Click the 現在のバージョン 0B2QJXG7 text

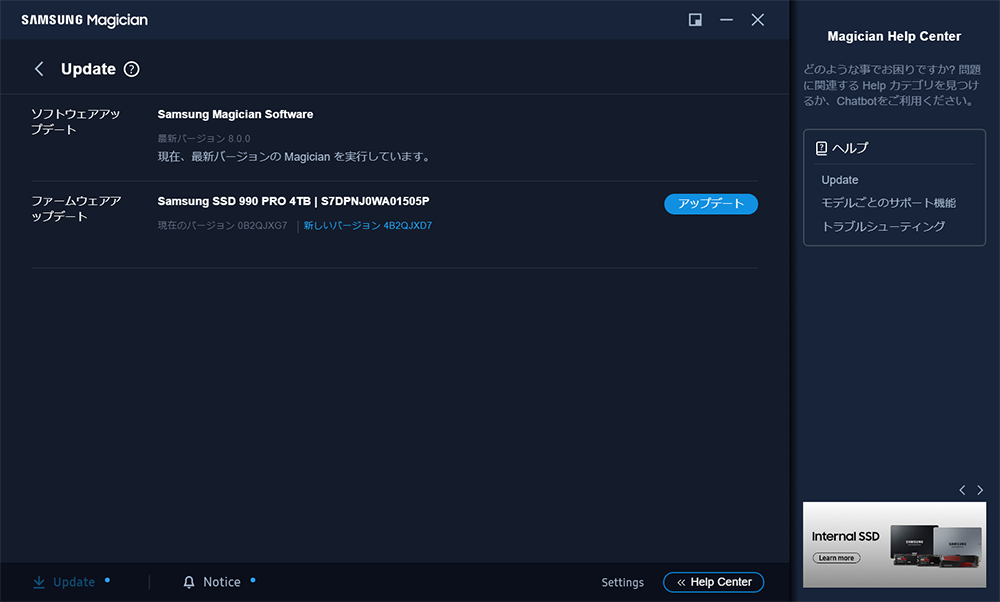click(x=223, y=226)
